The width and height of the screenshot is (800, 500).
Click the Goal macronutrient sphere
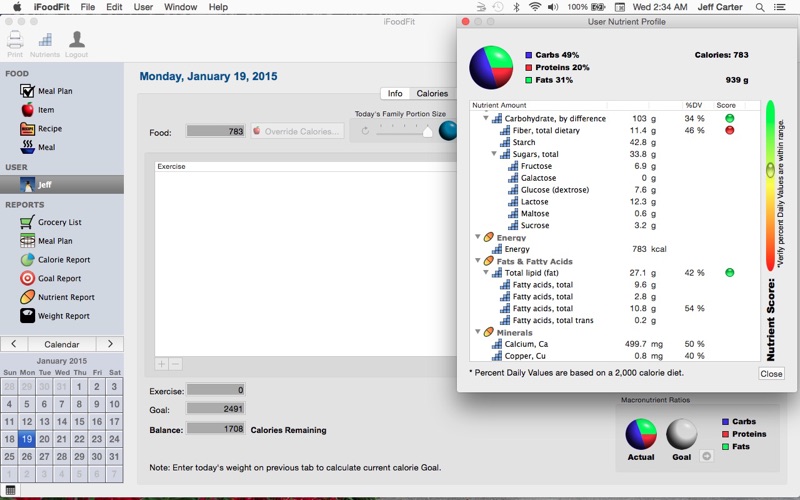pyautogui.click(x=682, y=434)
